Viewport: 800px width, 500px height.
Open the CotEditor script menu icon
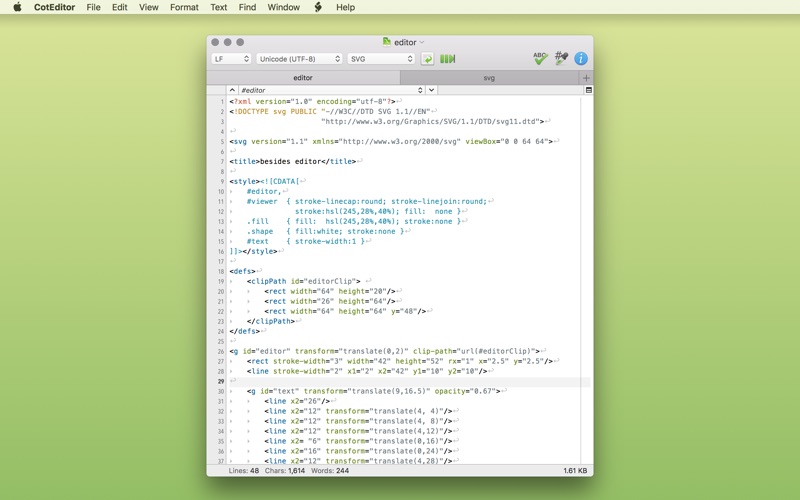[318, 7]
